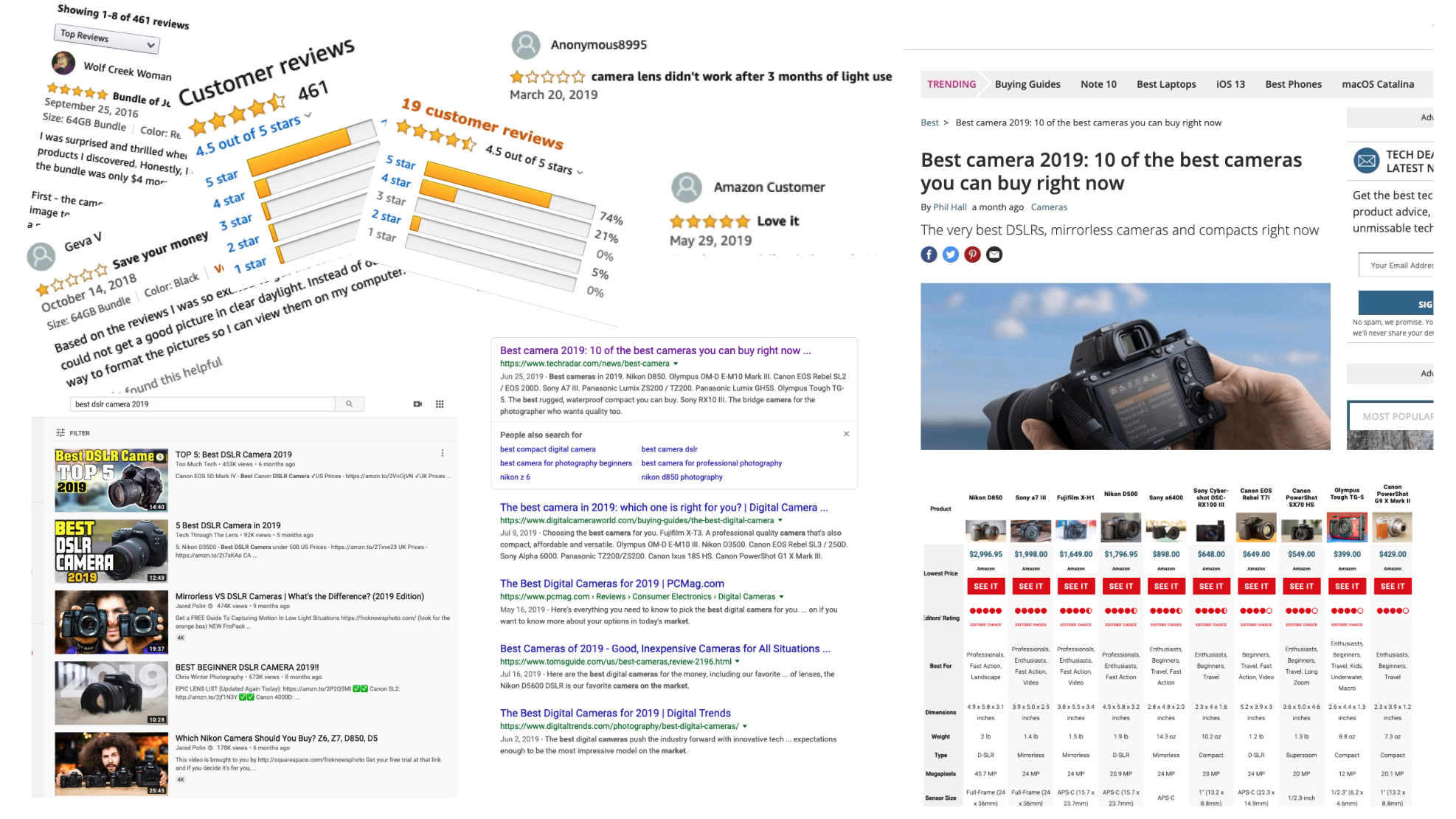Image resolution: width=1456 pixels, height=819 pixels.
Task: Open the 'Best camera 2019' TechRadar search result
Action: (655, 350)
